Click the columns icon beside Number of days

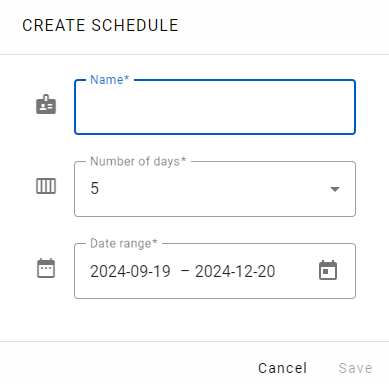46,186
